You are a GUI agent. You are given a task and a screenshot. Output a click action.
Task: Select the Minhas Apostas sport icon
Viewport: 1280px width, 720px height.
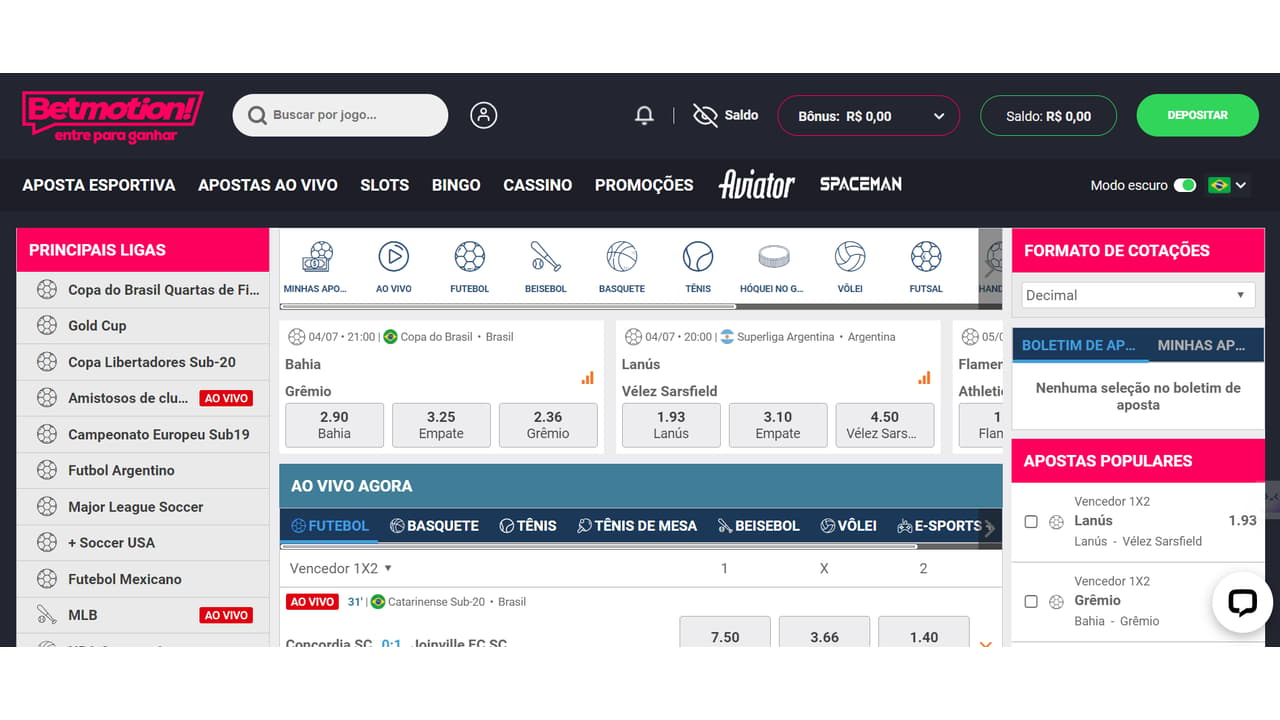pyautogui.click(x=316, y=258)
